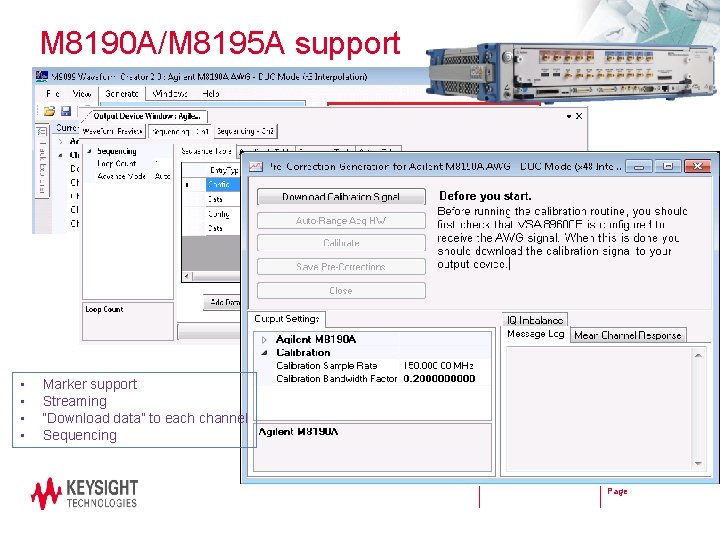The width and height of the screenshot is (720, 540).
Task: Click the sequence table left scroll arrow
Action: click(x=186, y=276)
